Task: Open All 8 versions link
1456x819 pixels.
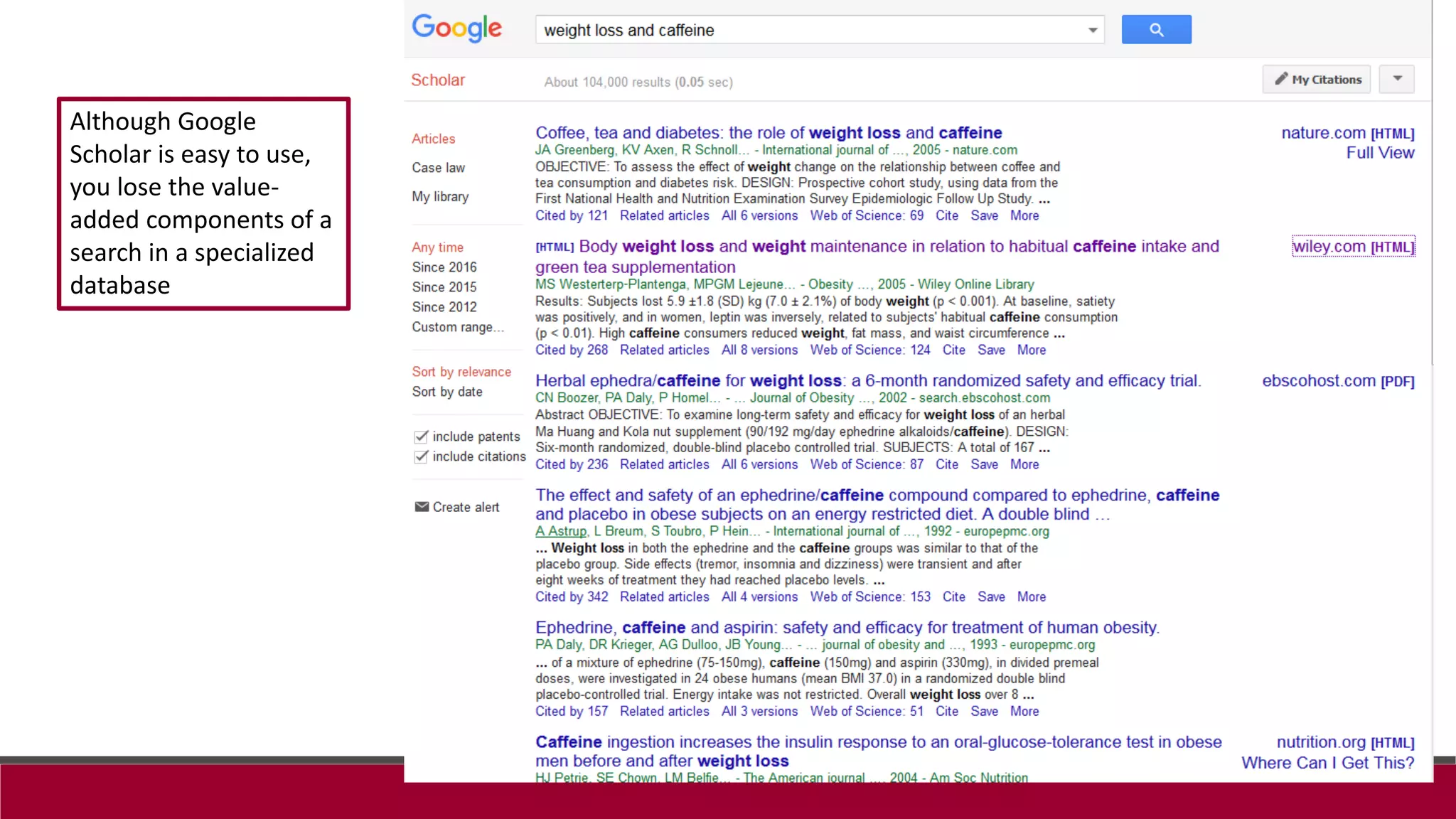Action: (759, 350)
